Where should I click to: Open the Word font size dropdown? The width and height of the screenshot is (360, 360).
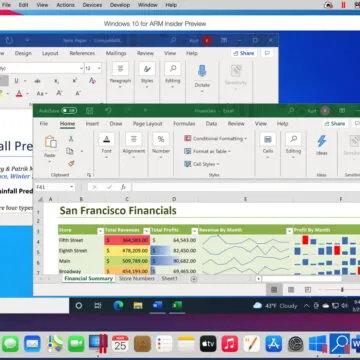pyautogui.click(x=99, y=68)
